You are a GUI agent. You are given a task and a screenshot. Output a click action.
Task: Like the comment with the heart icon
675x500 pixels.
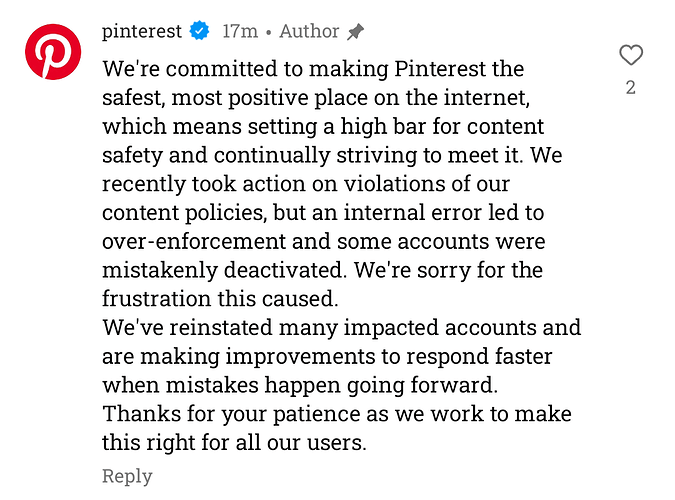pyautogui.click(x=631, y=55)
